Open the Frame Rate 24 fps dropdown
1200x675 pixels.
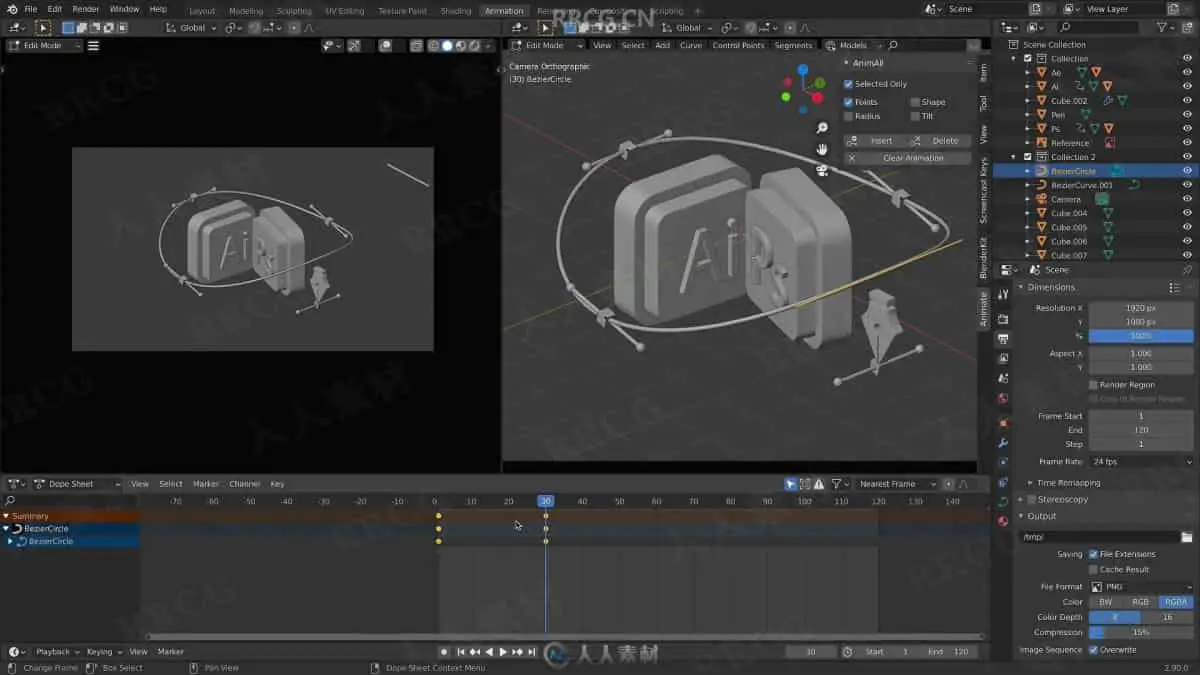tap(1141, 462)
